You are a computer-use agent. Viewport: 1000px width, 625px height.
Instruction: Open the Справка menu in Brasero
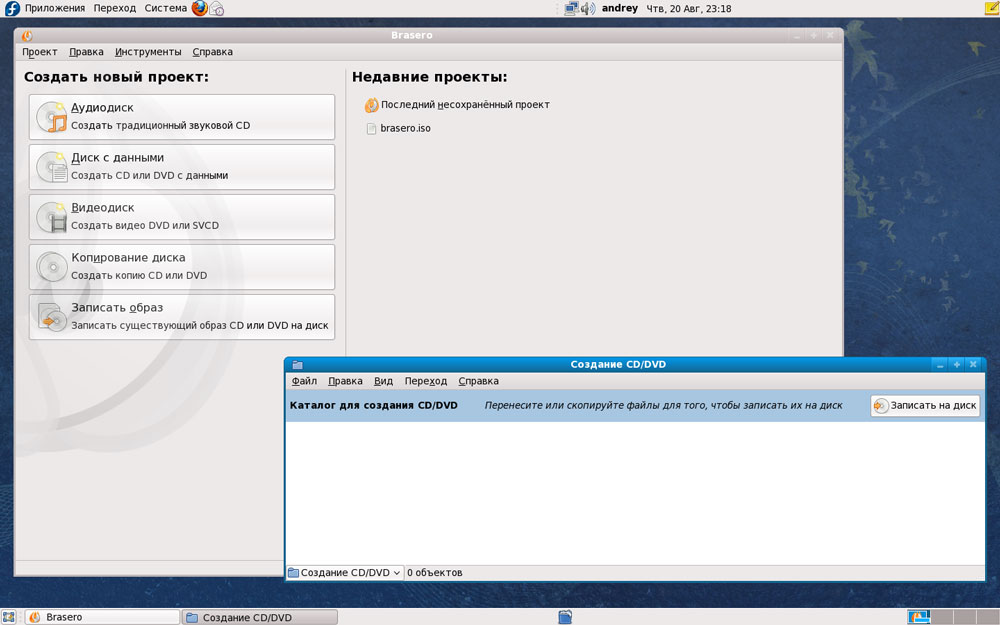click(x=212, y=52)
